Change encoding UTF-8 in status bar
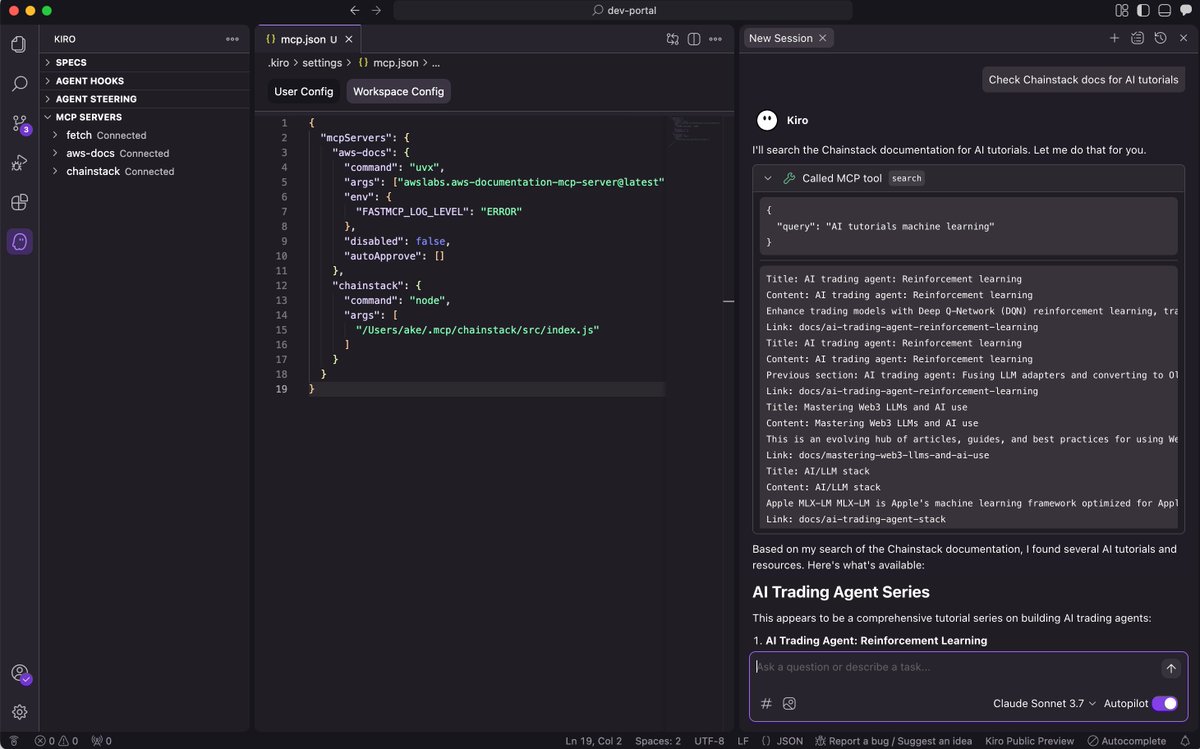The height and width of the screenshot is (749, 1200). point(708,741)
